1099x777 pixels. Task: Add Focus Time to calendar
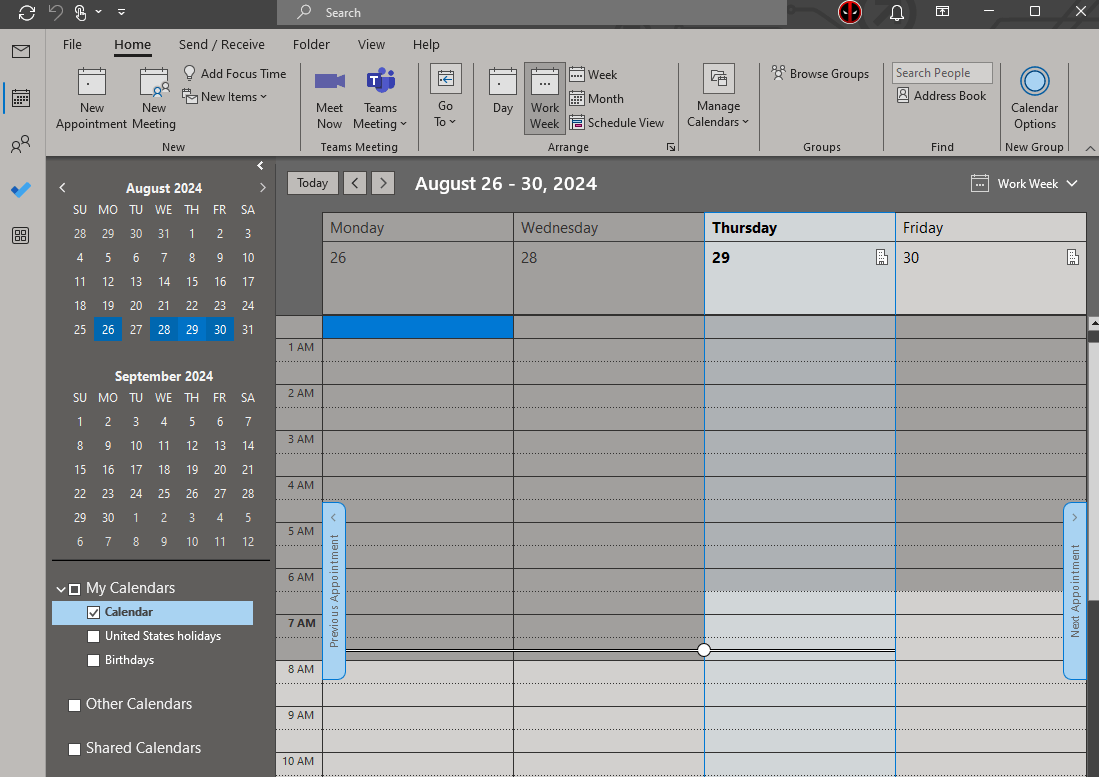pyautogui.click(x=235, y=73)
